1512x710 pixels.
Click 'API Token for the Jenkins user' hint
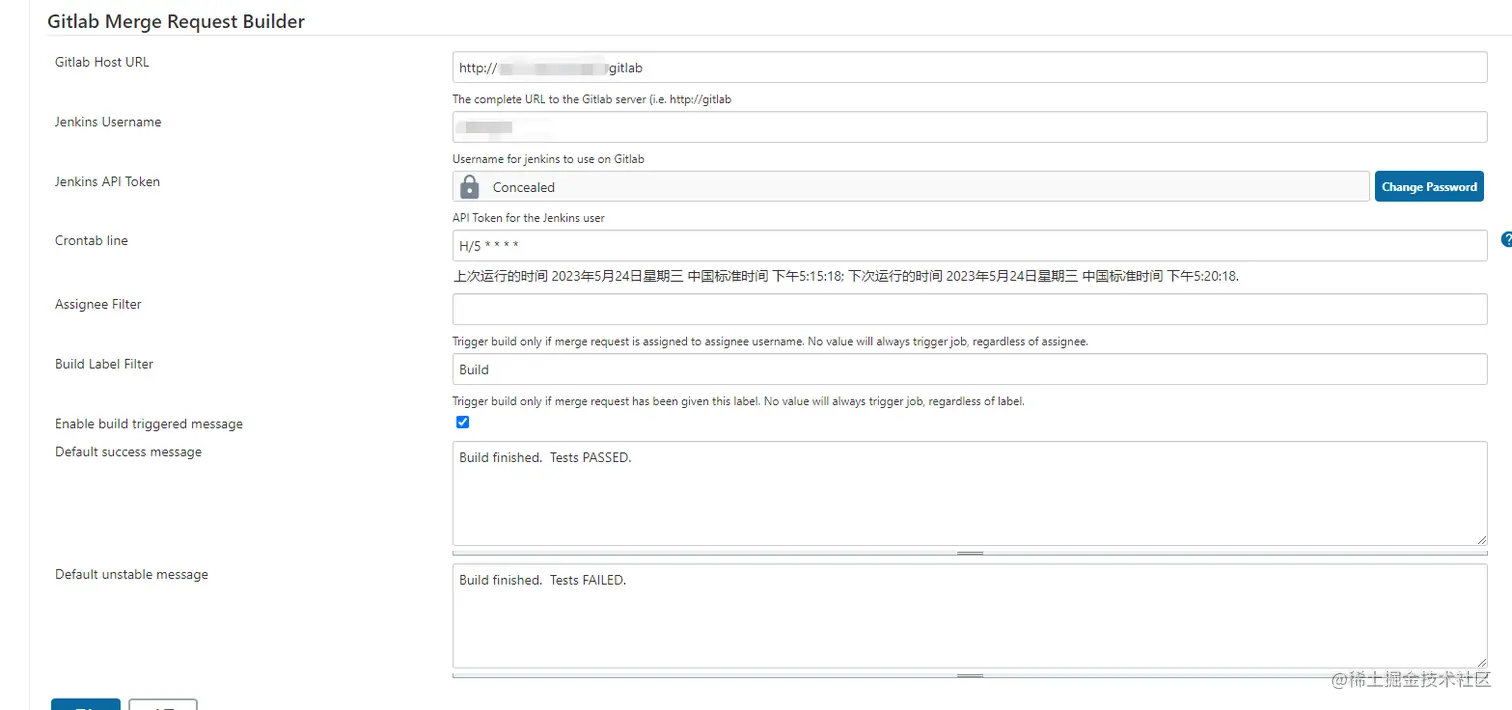528,218
